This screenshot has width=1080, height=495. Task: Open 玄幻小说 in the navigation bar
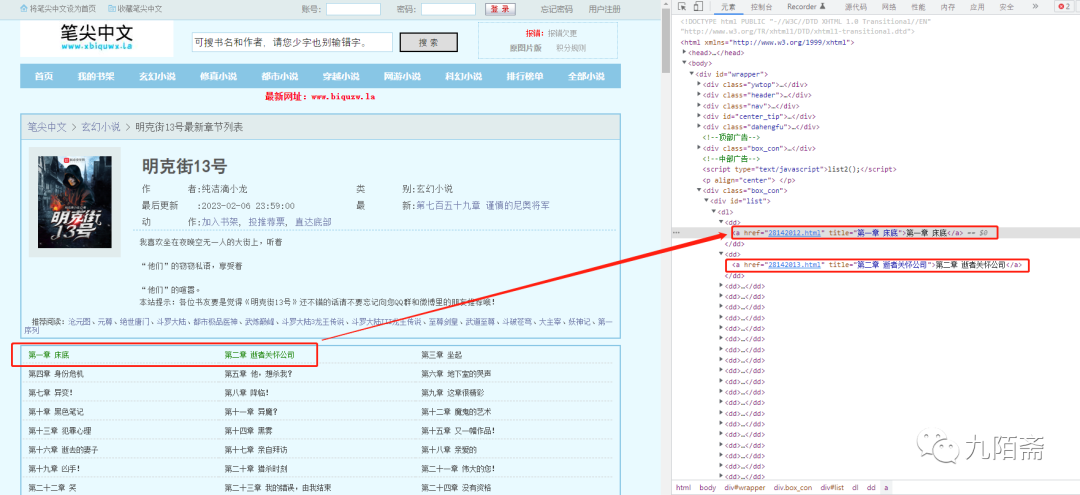pos(157,76)
